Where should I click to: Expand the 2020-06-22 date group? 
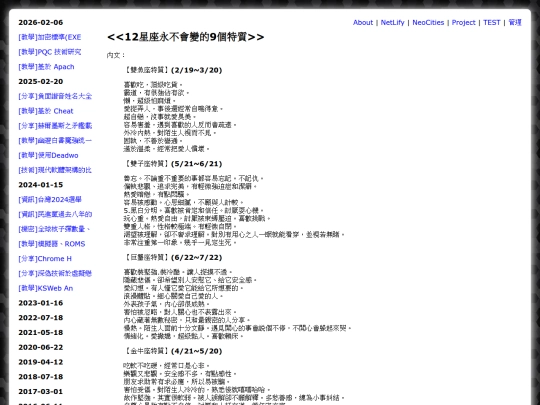point(41,347)
